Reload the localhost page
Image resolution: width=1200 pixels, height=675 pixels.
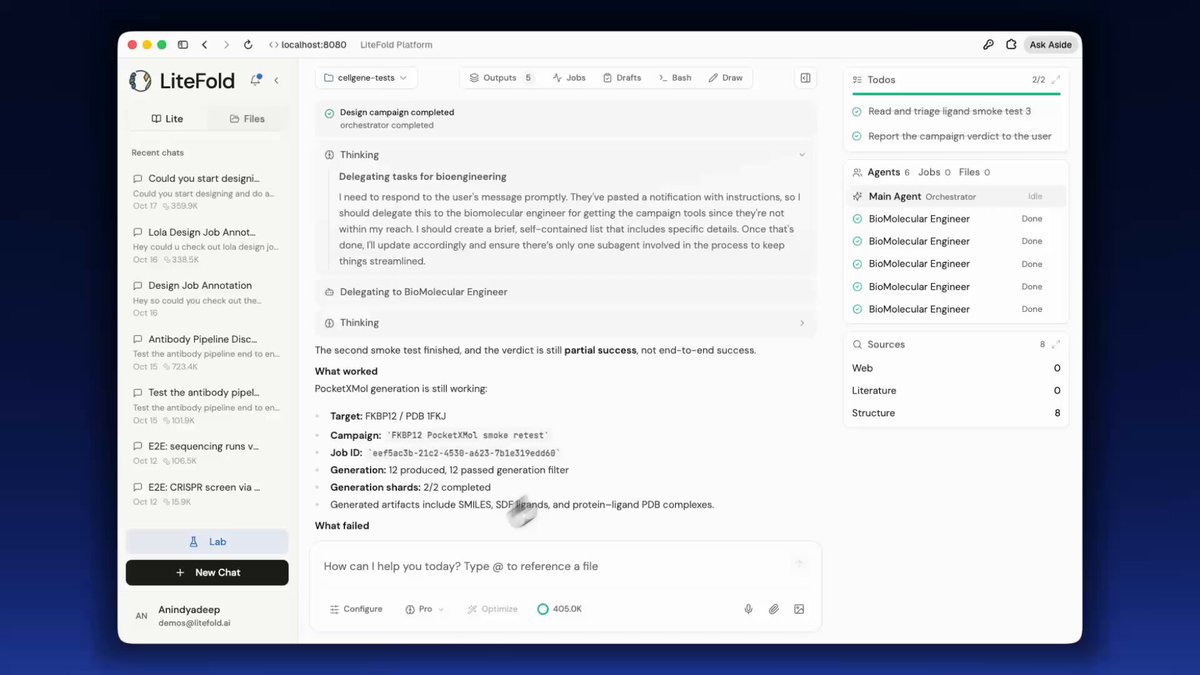248,45
